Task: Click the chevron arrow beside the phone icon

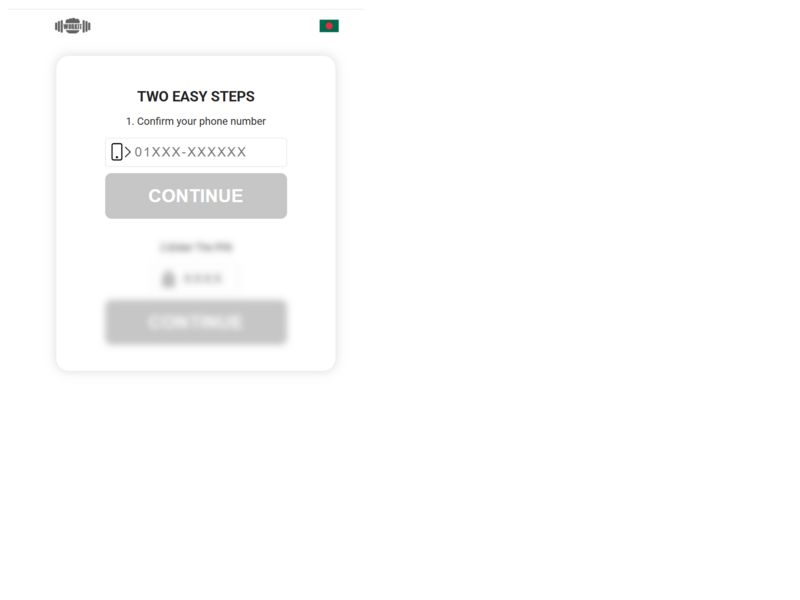Action: pyautogui.click(x=128, y=152)
